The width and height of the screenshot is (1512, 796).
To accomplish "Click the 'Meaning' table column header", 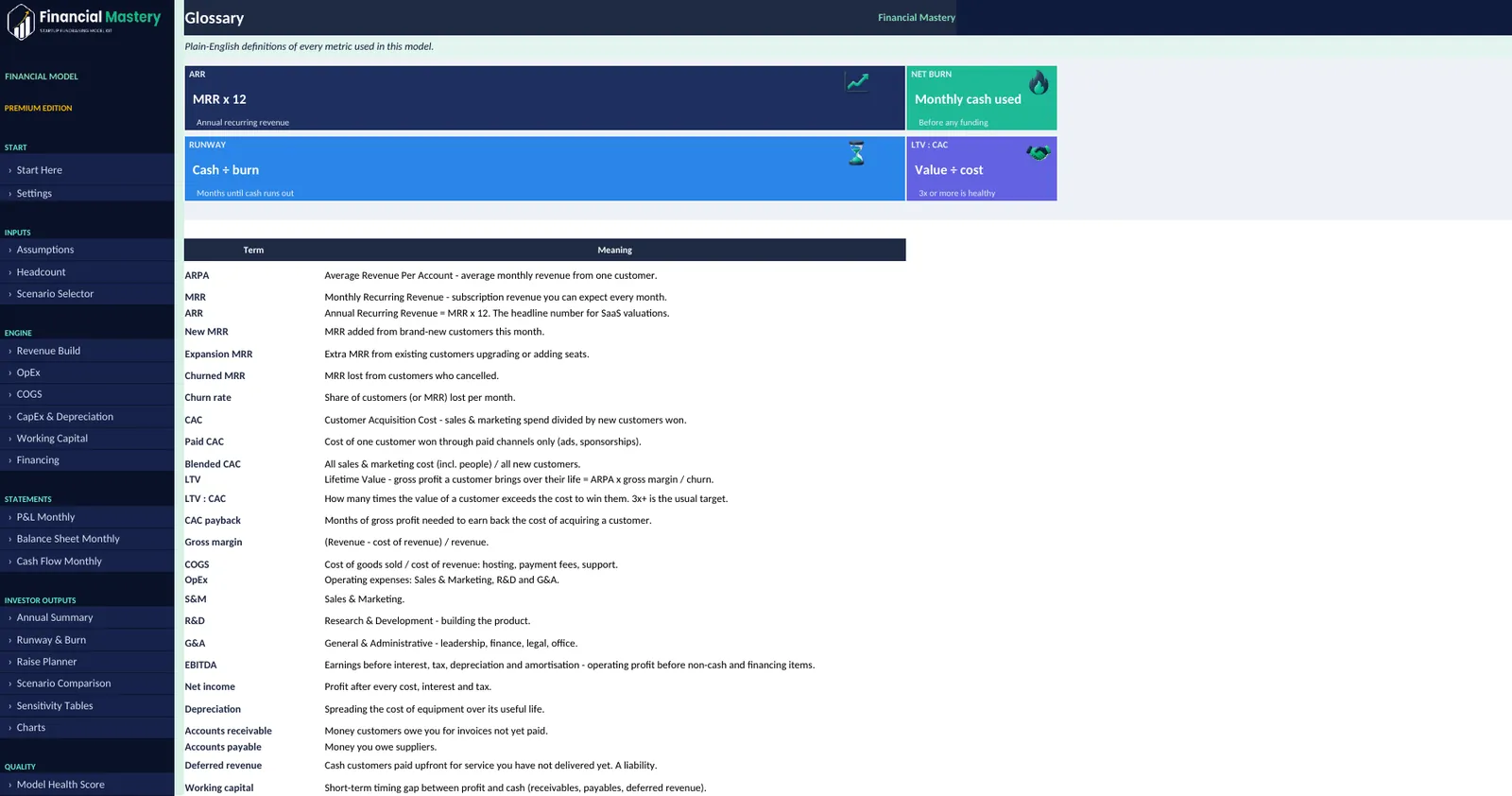I will 614,251.
